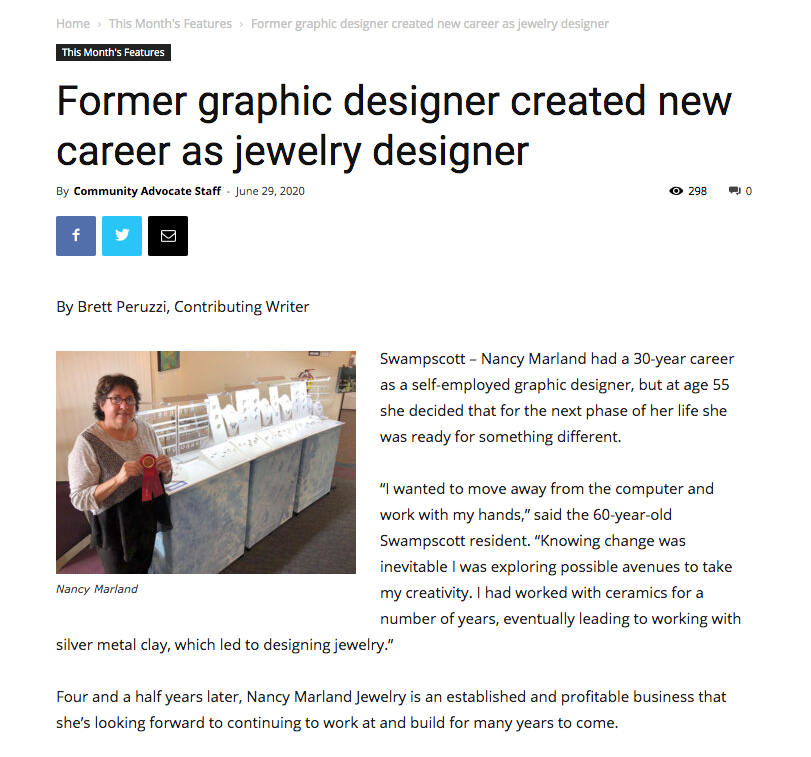Image resolution: width=811 pixels, height=757 pixels.
Task: Open Community Advocate Staff author page
Action: click(x=147, y=191)
